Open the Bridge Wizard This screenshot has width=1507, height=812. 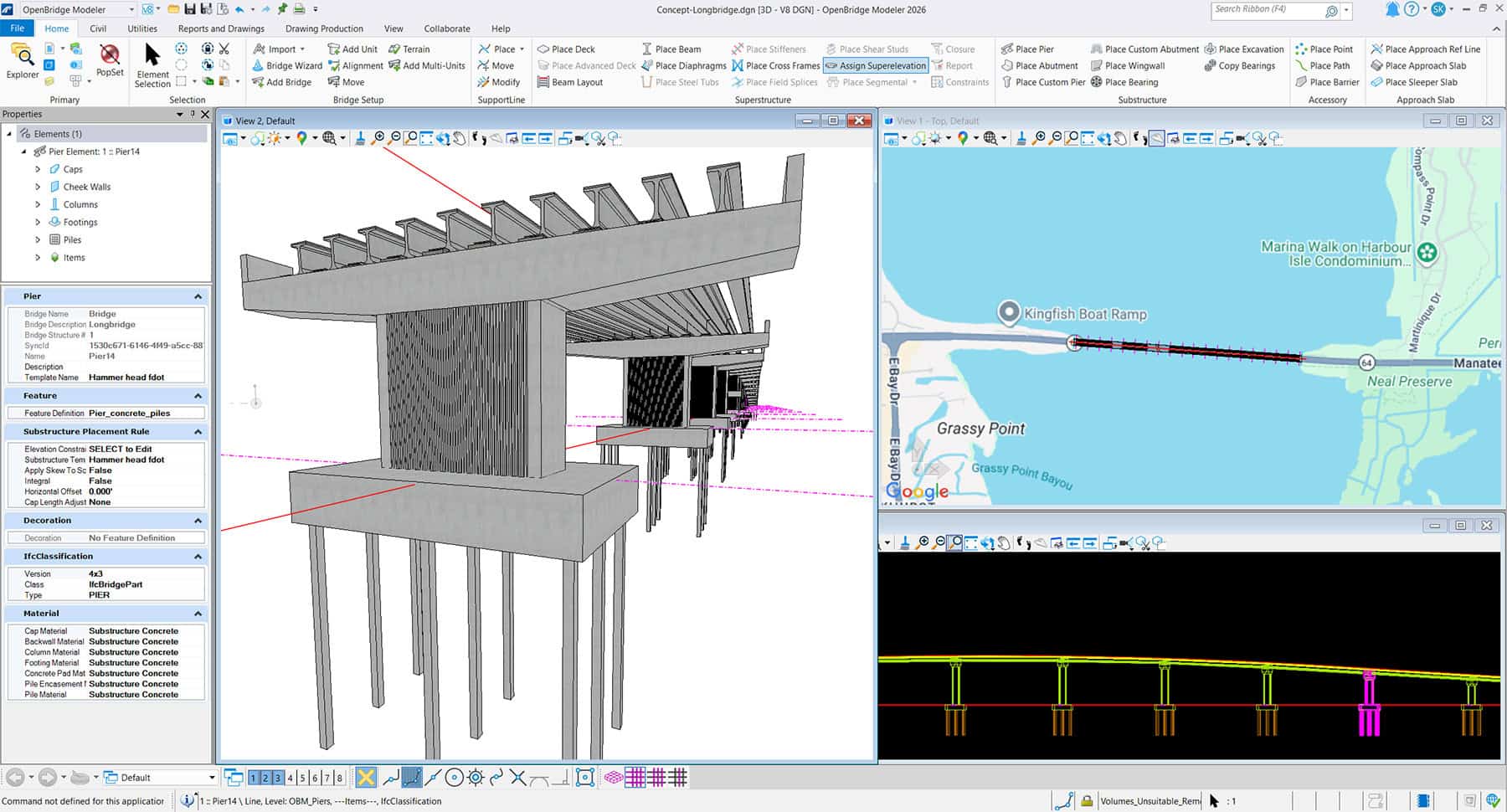(x=287, y=65)
